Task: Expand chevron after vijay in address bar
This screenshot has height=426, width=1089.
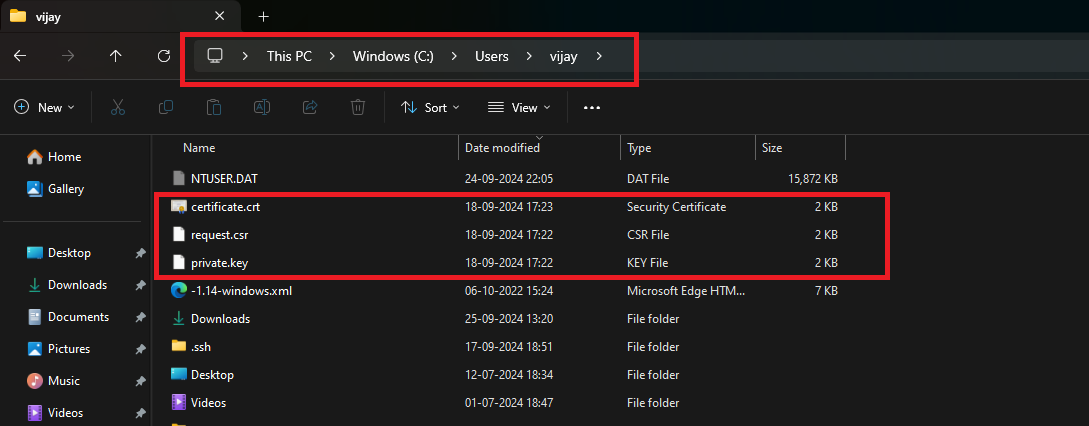Action: click(599, 56)
